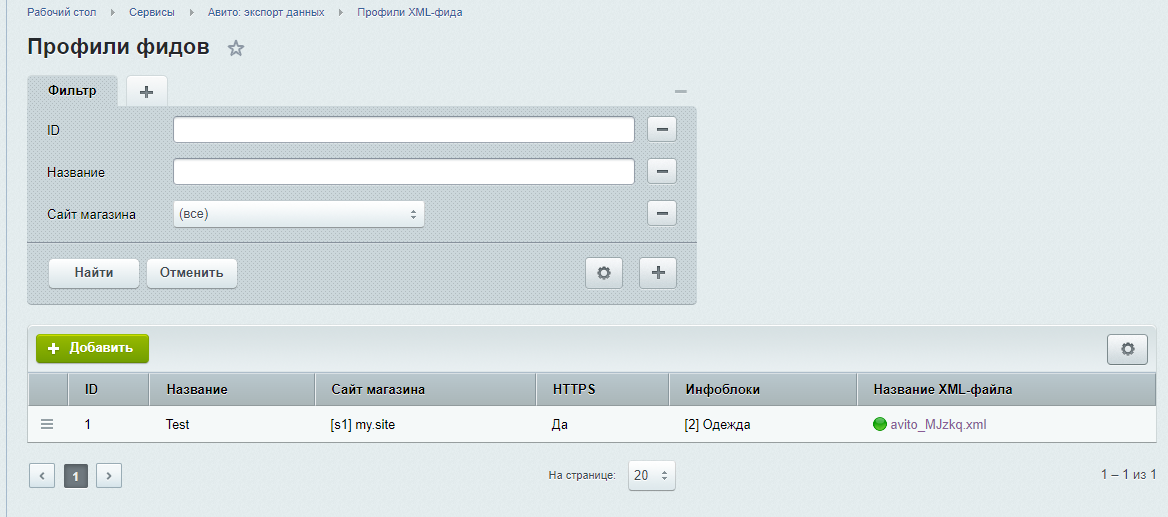The width and height of the screenshot is (1168, 517).
Task: Go to next page arrow in pagination
Action: point(108,476)
